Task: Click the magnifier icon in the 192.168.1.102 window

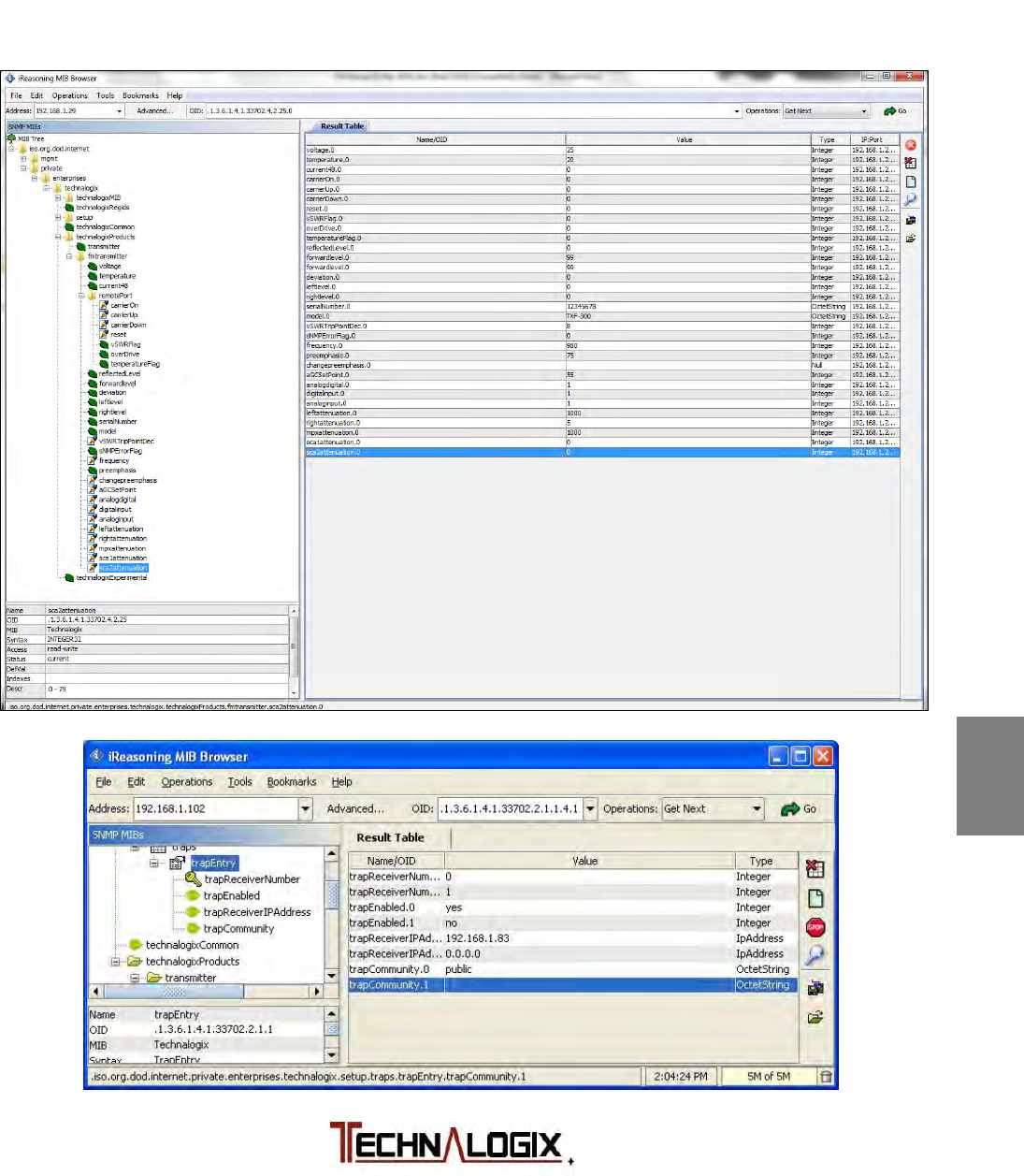Action: (815, 955)
